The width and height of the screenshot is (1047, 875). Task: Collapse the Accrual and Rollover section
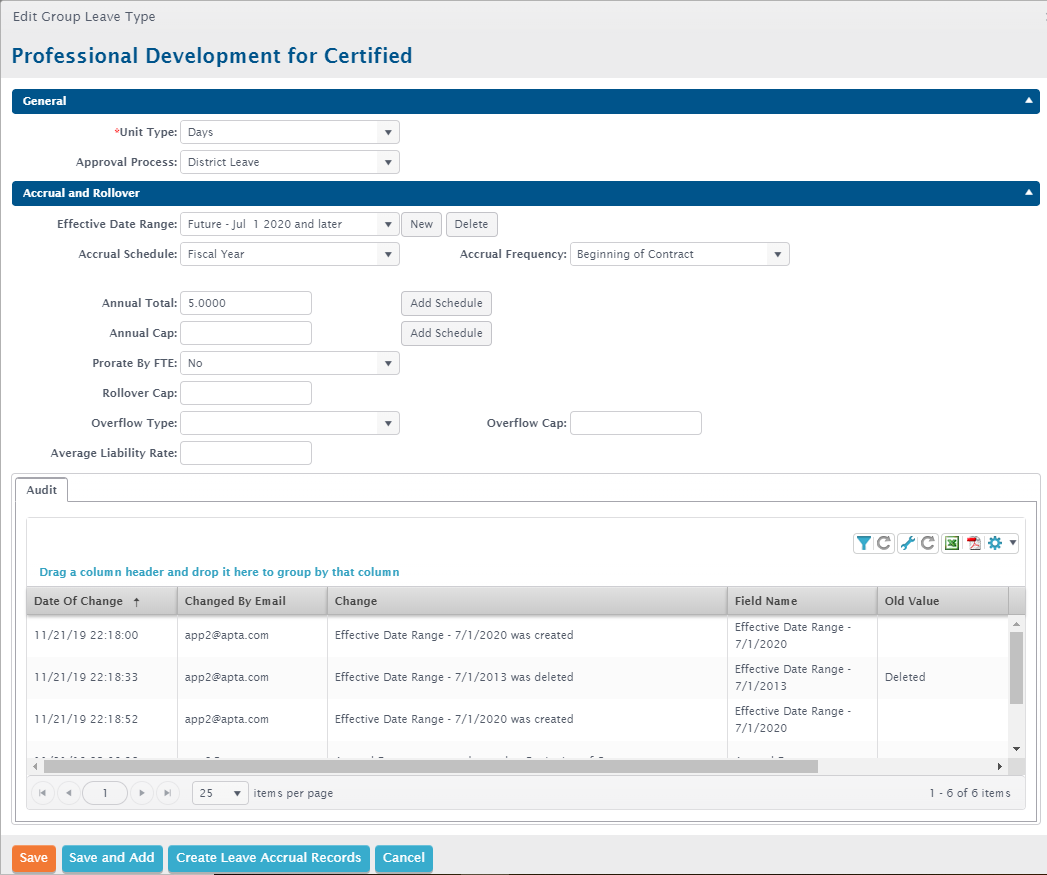[1028, 193]
